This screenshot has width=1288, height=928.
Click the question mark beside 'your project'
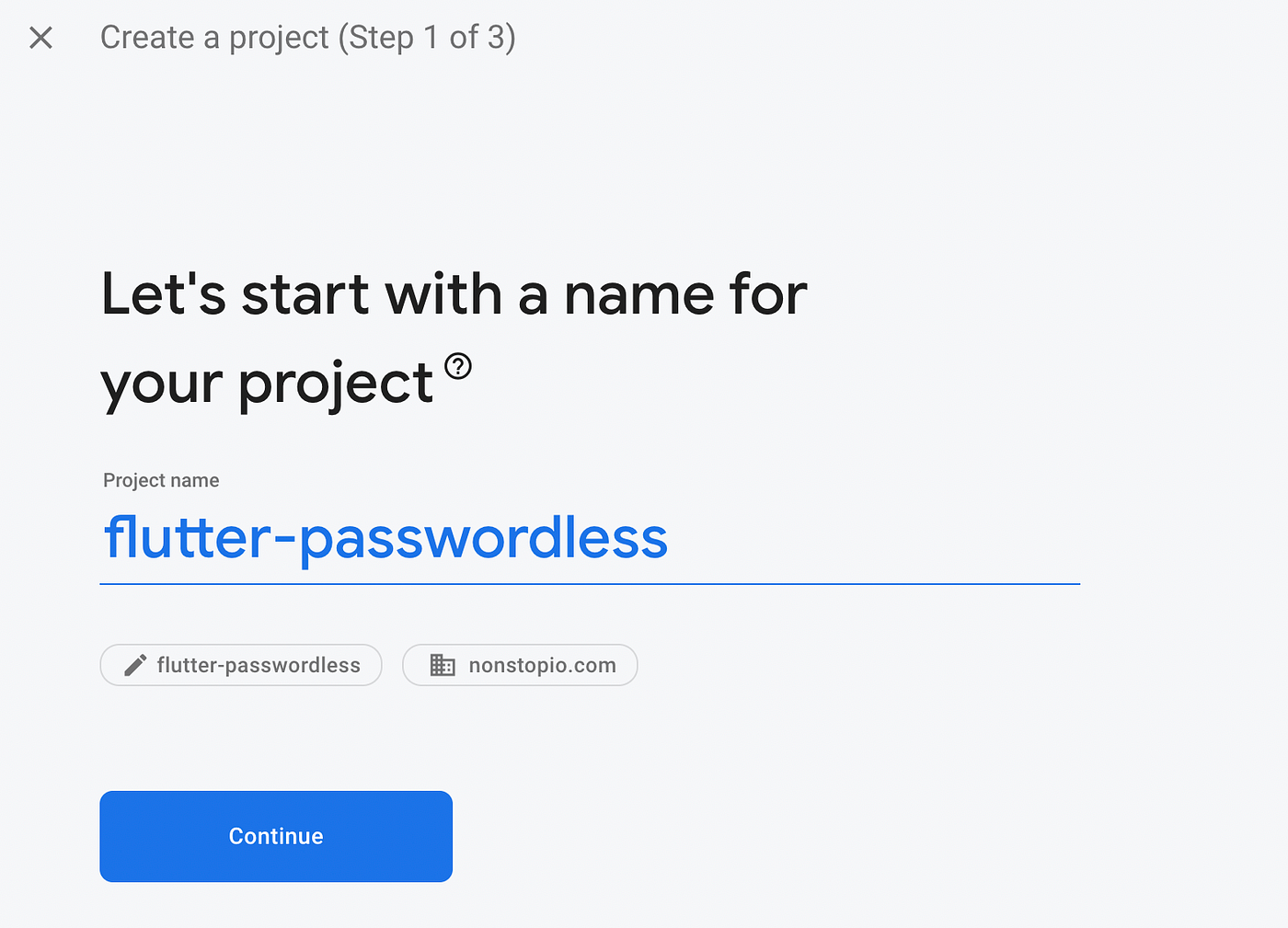coord(457,367)
